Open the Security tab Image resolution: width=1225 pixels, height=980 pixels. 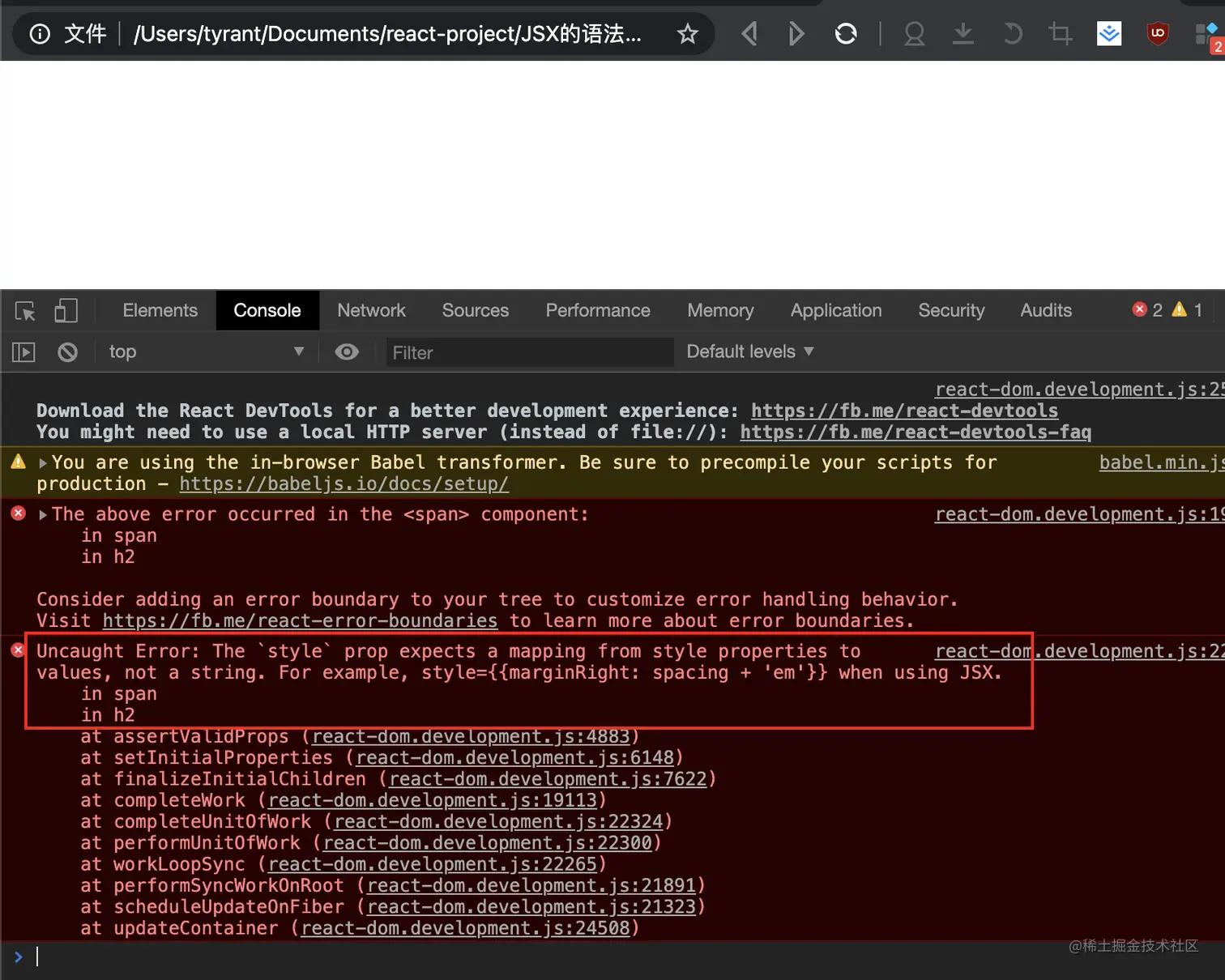951,311
